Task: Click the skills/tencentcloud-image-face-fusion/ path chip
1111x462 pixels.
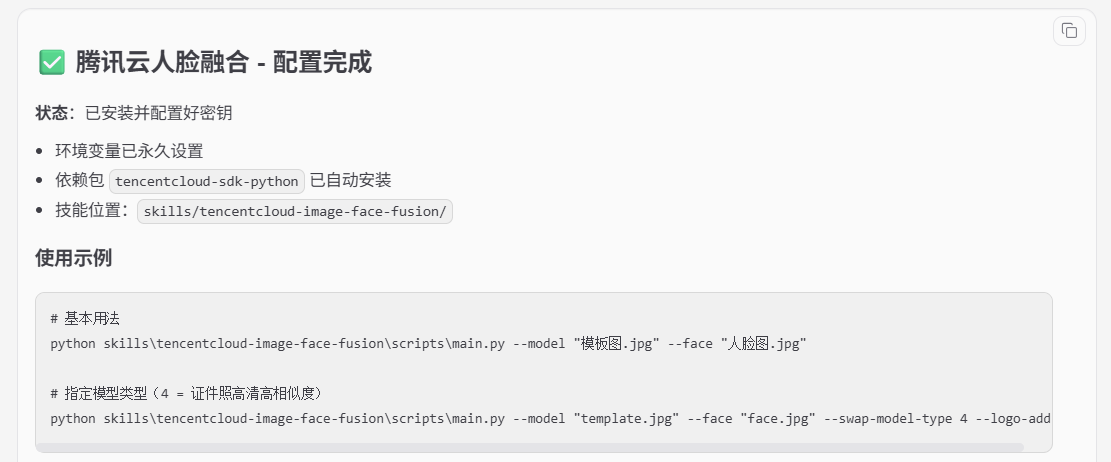Action: click(295, 212)
